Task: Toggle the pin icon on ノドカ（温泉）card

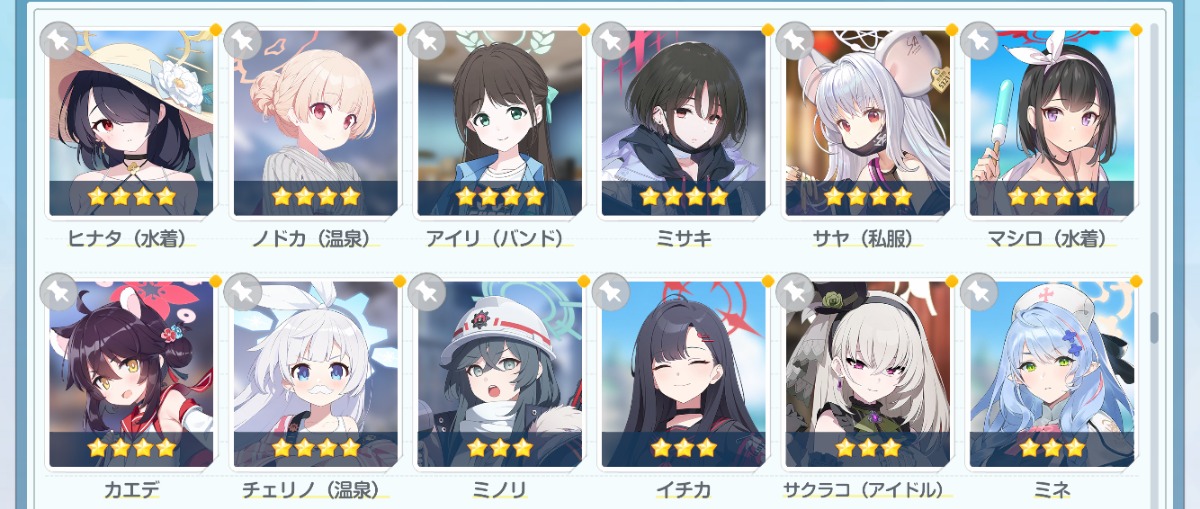Action: [x=243, y=41]
